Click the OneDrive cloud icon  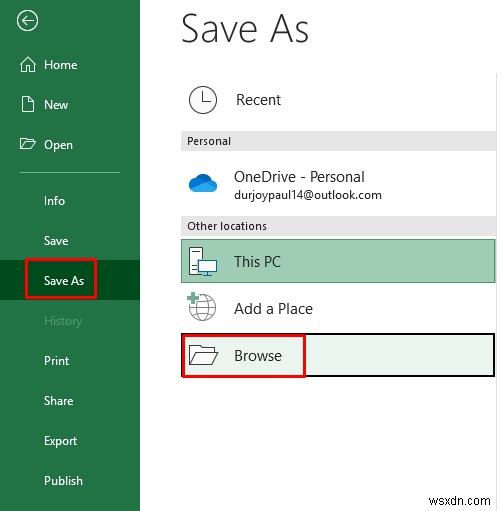pyautogui.click(x=203, y=183)
